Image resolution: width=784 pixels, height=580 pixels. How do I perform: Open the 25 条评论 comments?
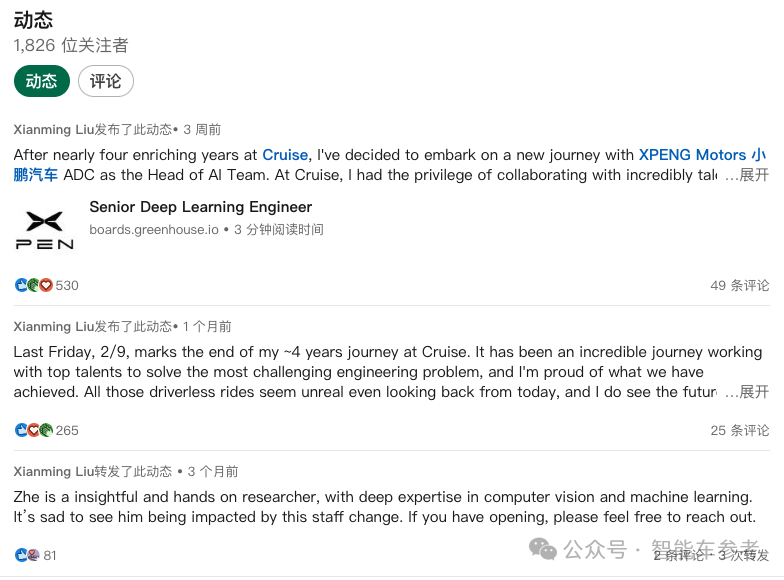740,430
